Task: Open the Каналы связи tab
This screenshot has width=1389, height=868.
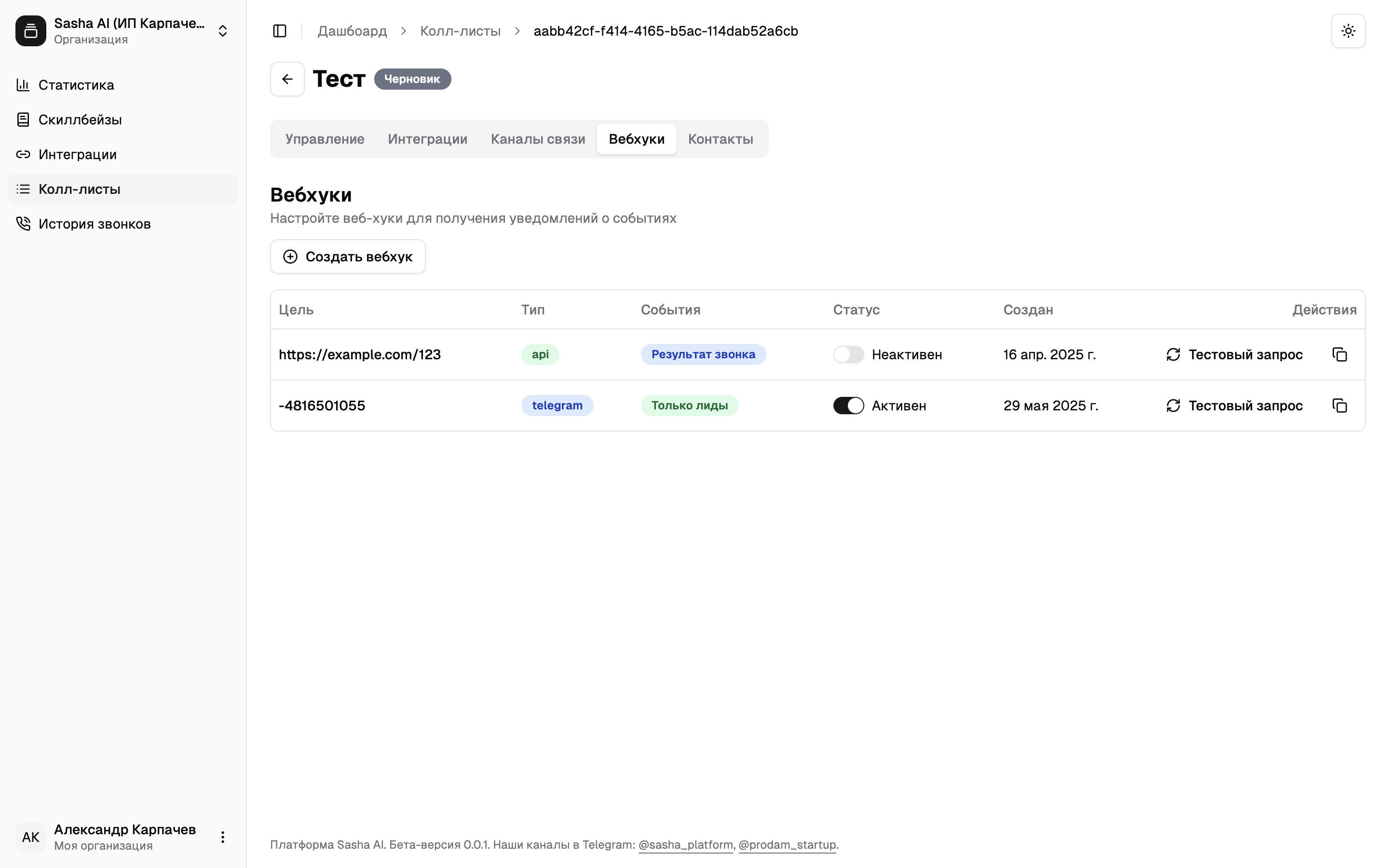Action: pyautogui.click(x=538, y=139)
